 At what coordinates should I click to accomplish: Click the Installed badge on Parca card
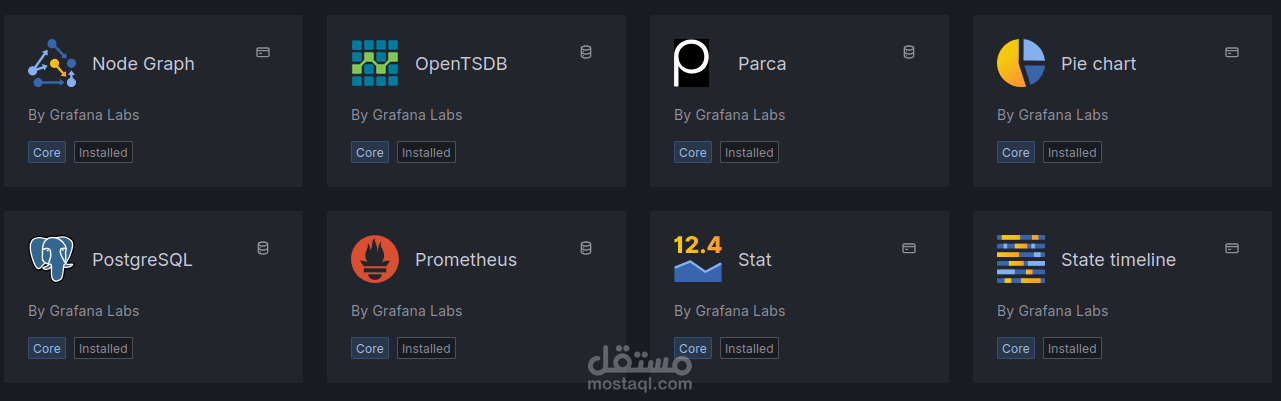click(x=749, y=153)
